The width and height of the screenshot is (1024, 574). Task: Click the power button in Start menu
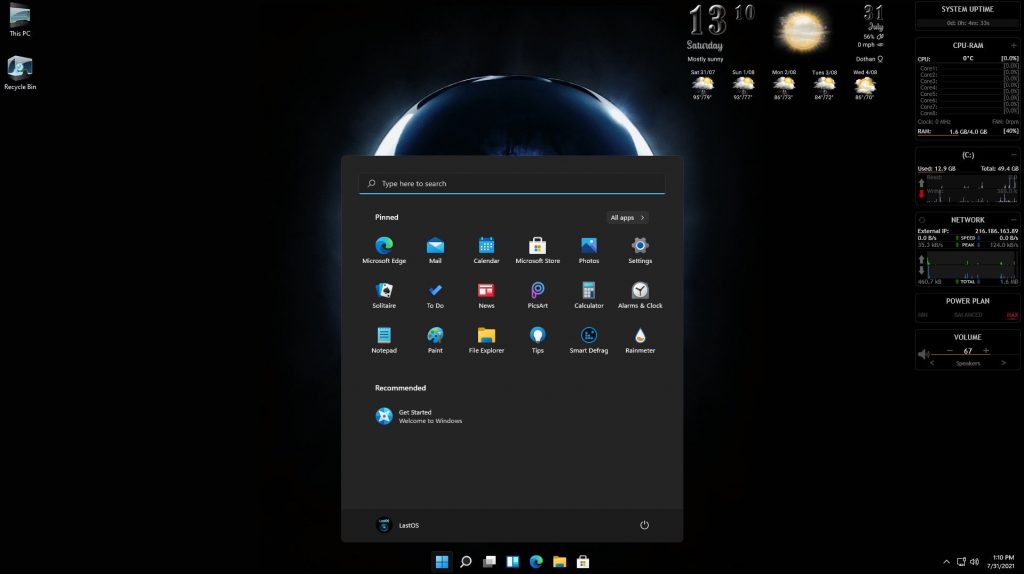coord(644,525)
